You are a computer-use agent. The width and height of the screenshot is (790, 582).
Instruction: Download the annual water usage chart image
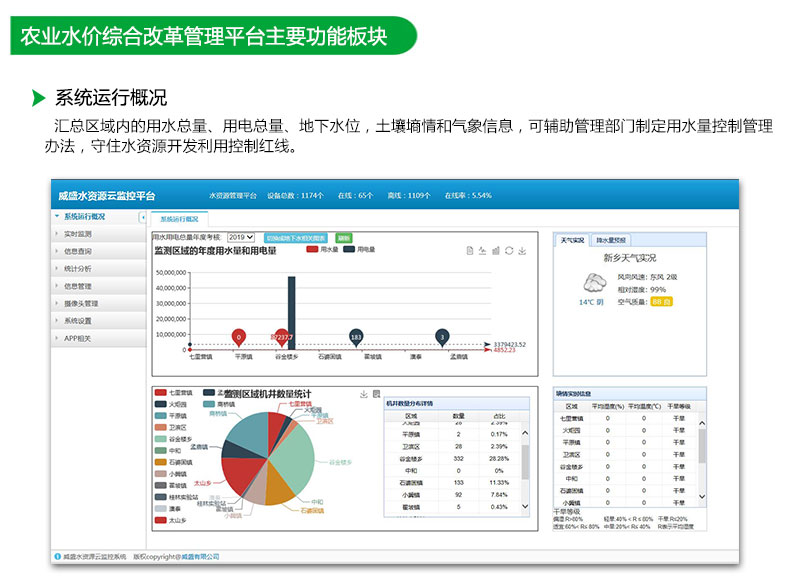click(x=522, y=251)
